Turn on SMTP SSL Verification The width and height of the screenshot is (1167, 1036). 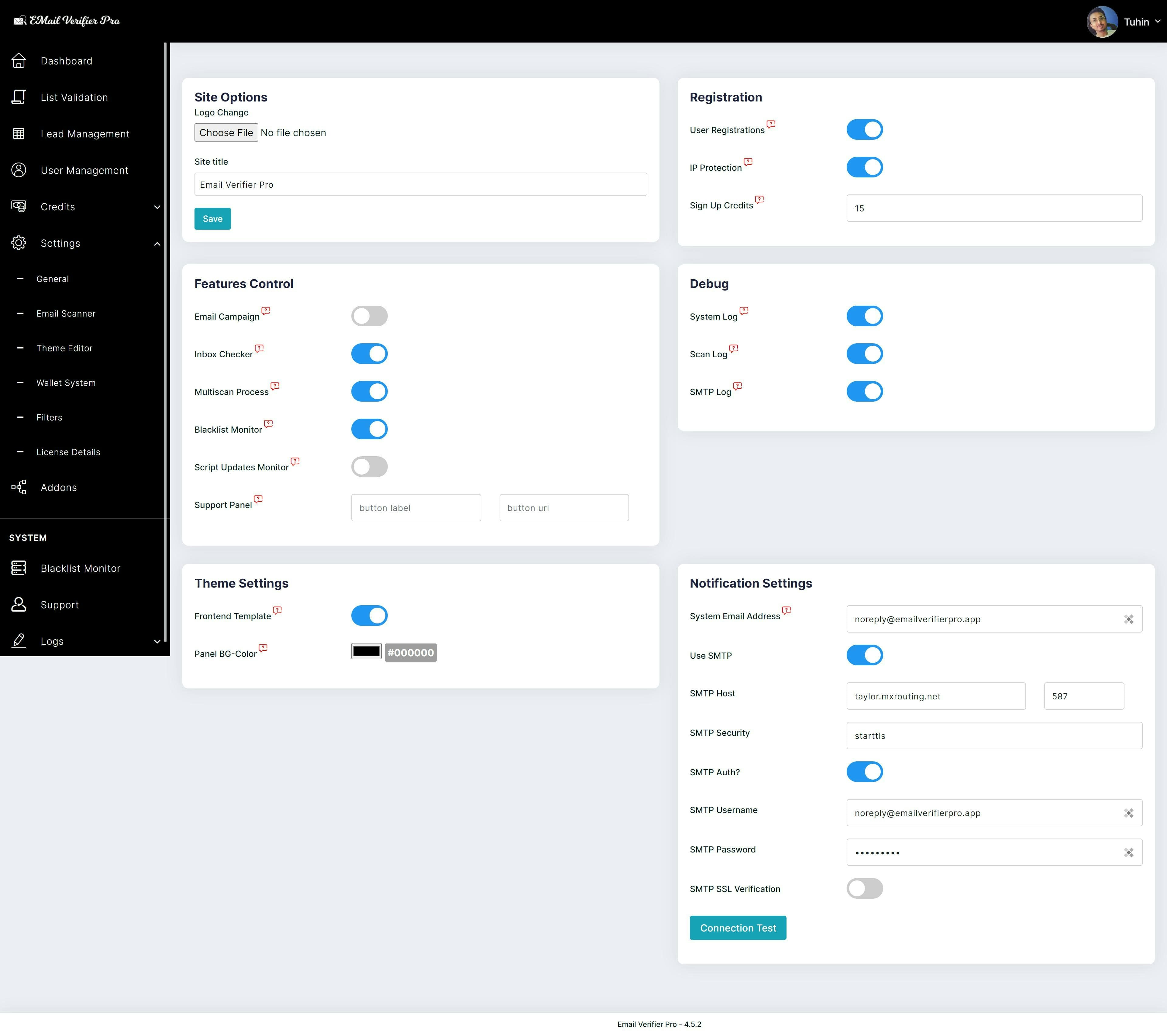pos(864,888)
